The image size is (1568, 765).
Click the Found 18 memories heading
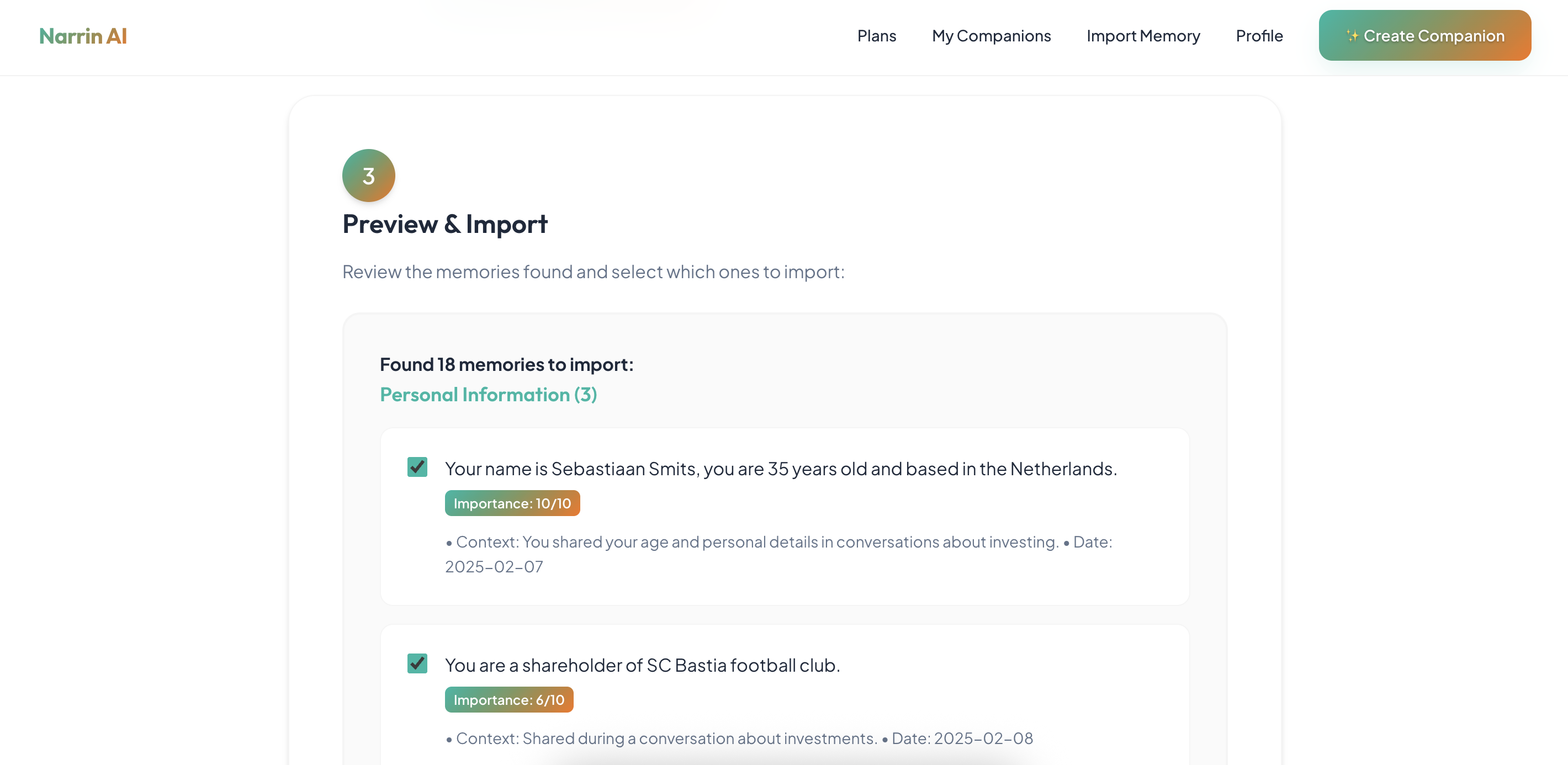506,364
